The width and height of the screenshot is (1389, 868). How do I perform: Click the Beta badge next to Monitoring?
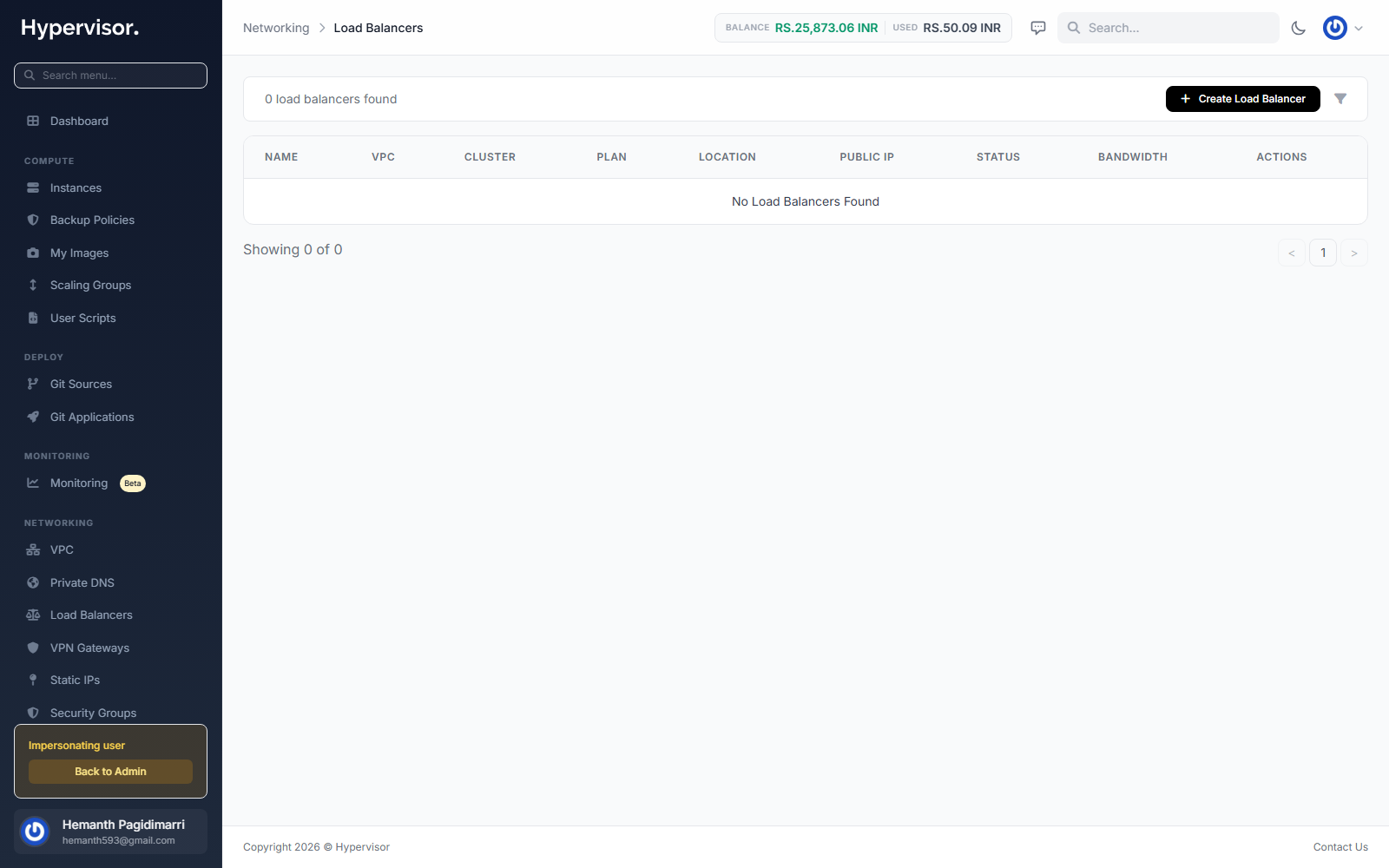click(133, 483)
